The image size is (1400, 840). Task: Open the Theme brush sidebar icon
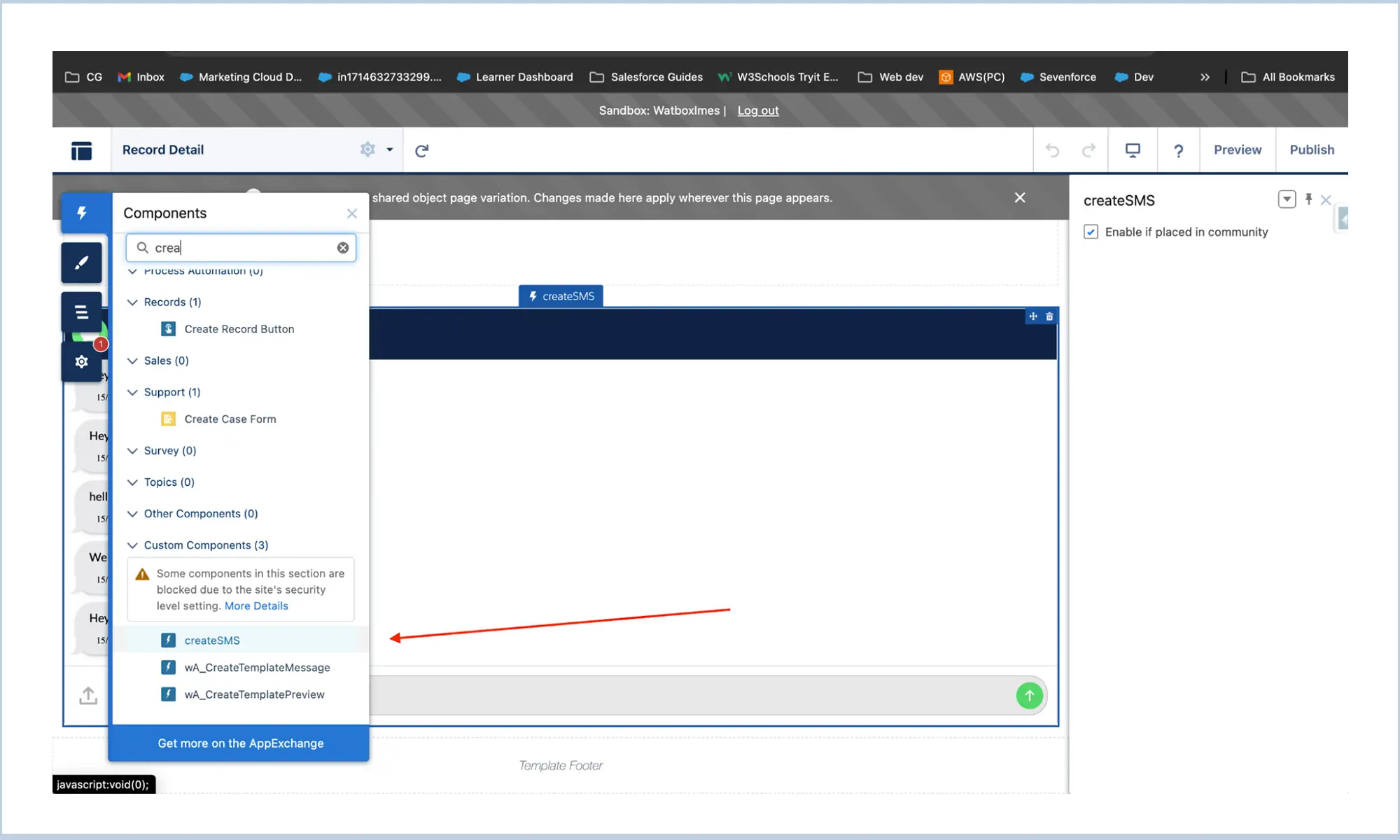click(82, 262)
